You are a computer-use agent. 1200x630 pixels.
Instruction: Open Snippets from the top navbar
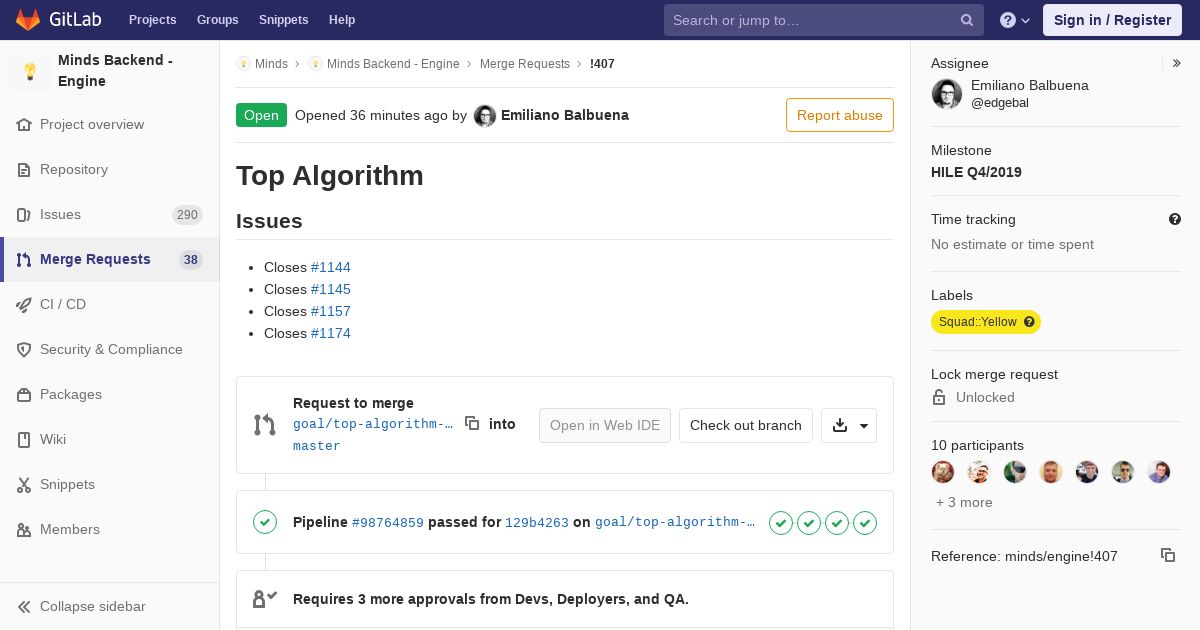[x=283, y=20]
